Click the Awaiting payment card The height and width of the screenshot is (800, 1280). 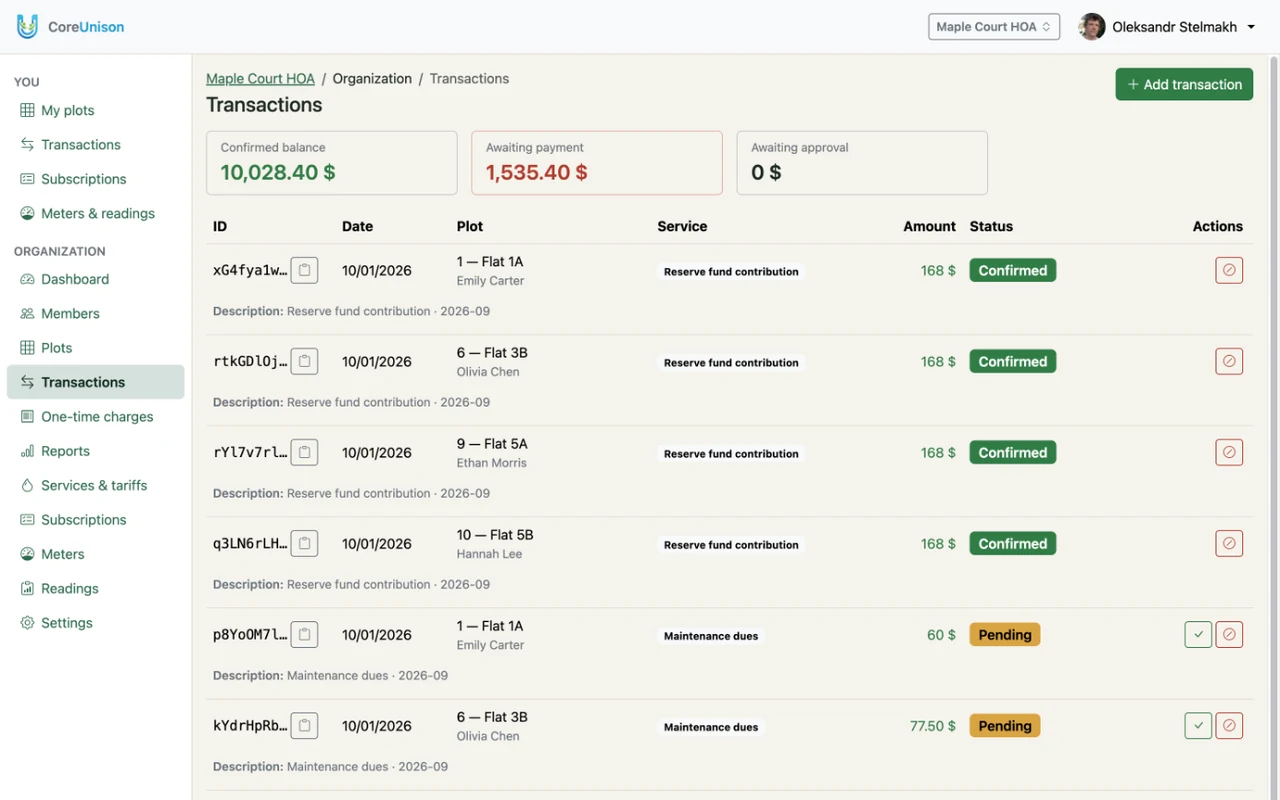(x=597, y=162)
